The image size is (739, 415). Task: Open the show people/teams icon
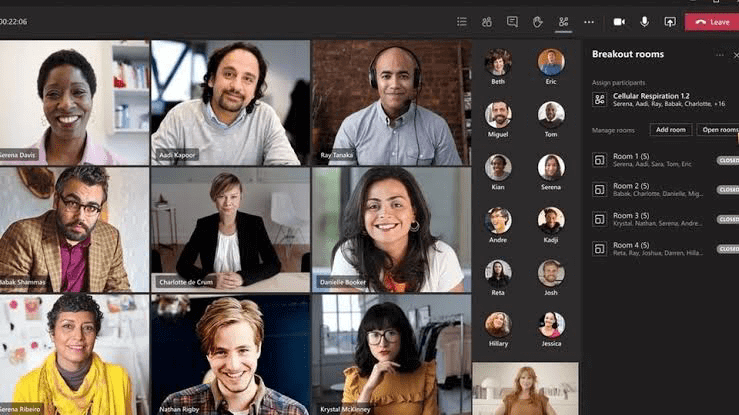pyautogui.click(x=487, y=21)
